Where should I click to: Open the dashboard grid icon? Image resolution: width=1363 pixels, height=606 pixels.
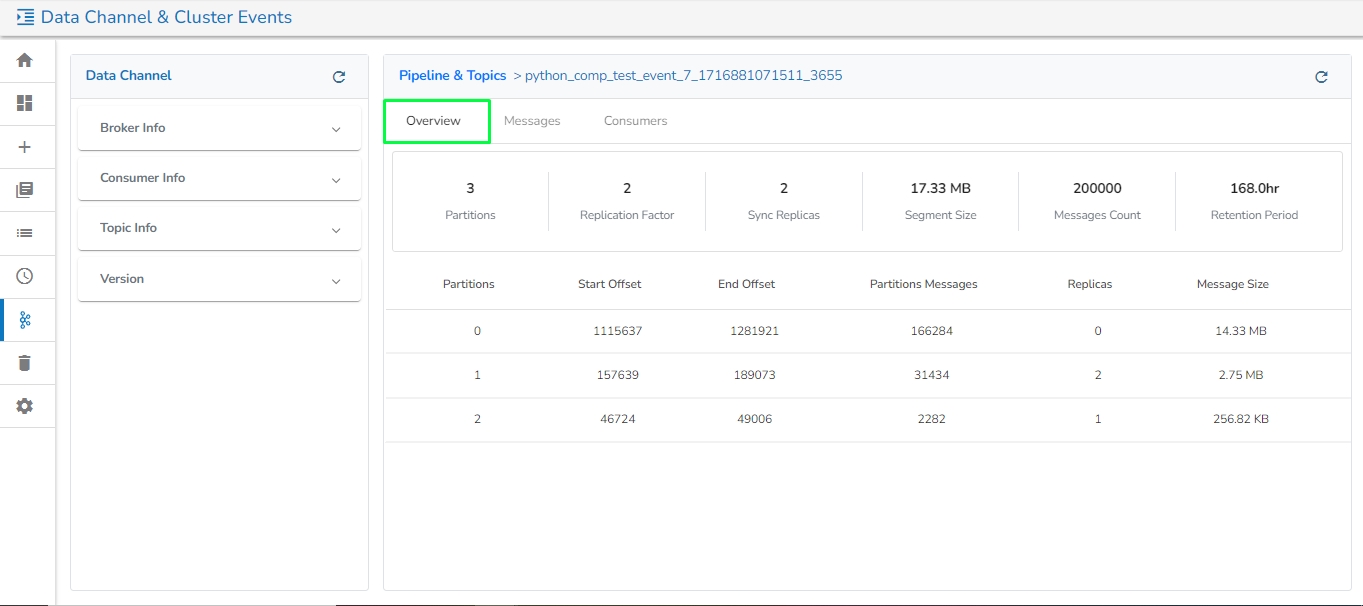pyautogui.click(x=25, y=103)
